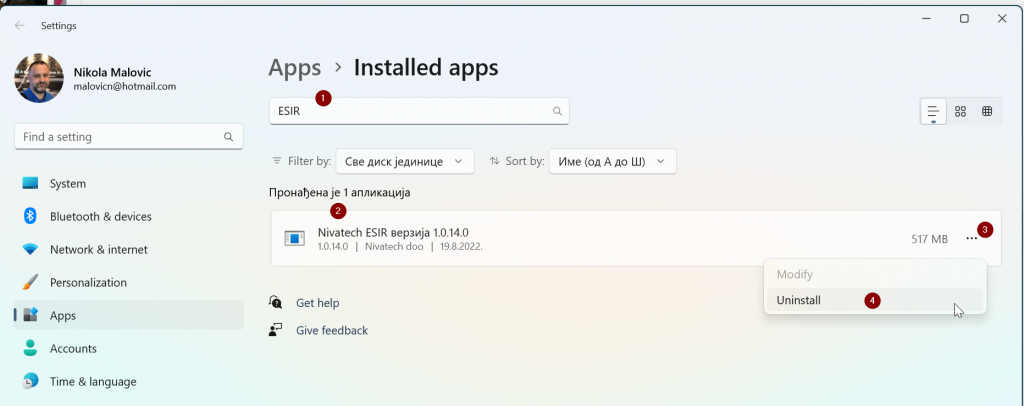This screenshot has height=406, width=1024.
Task: Open the Give feedback link
Action: (x=332, y=330)
